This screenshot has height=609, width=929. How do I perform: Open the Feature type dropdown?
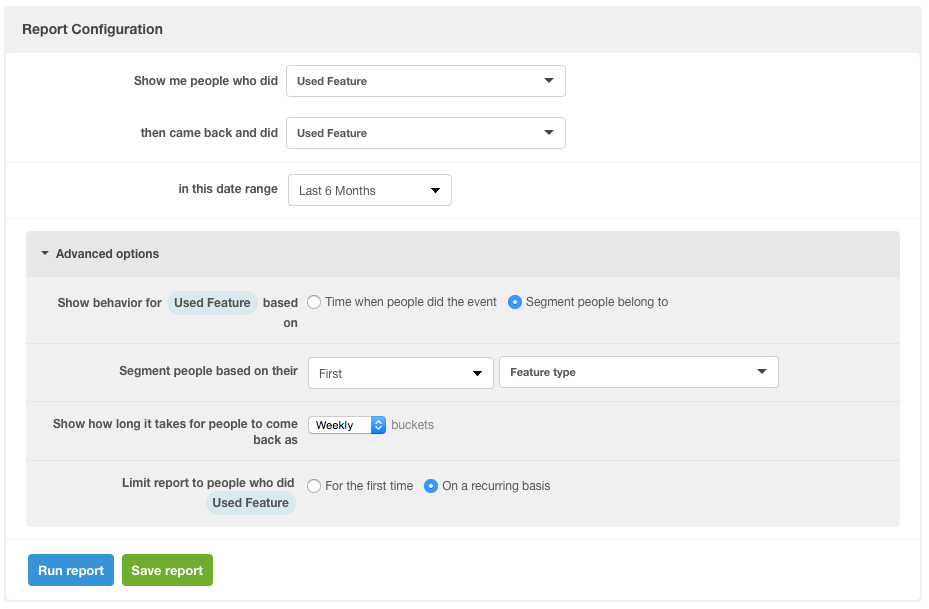639,372
